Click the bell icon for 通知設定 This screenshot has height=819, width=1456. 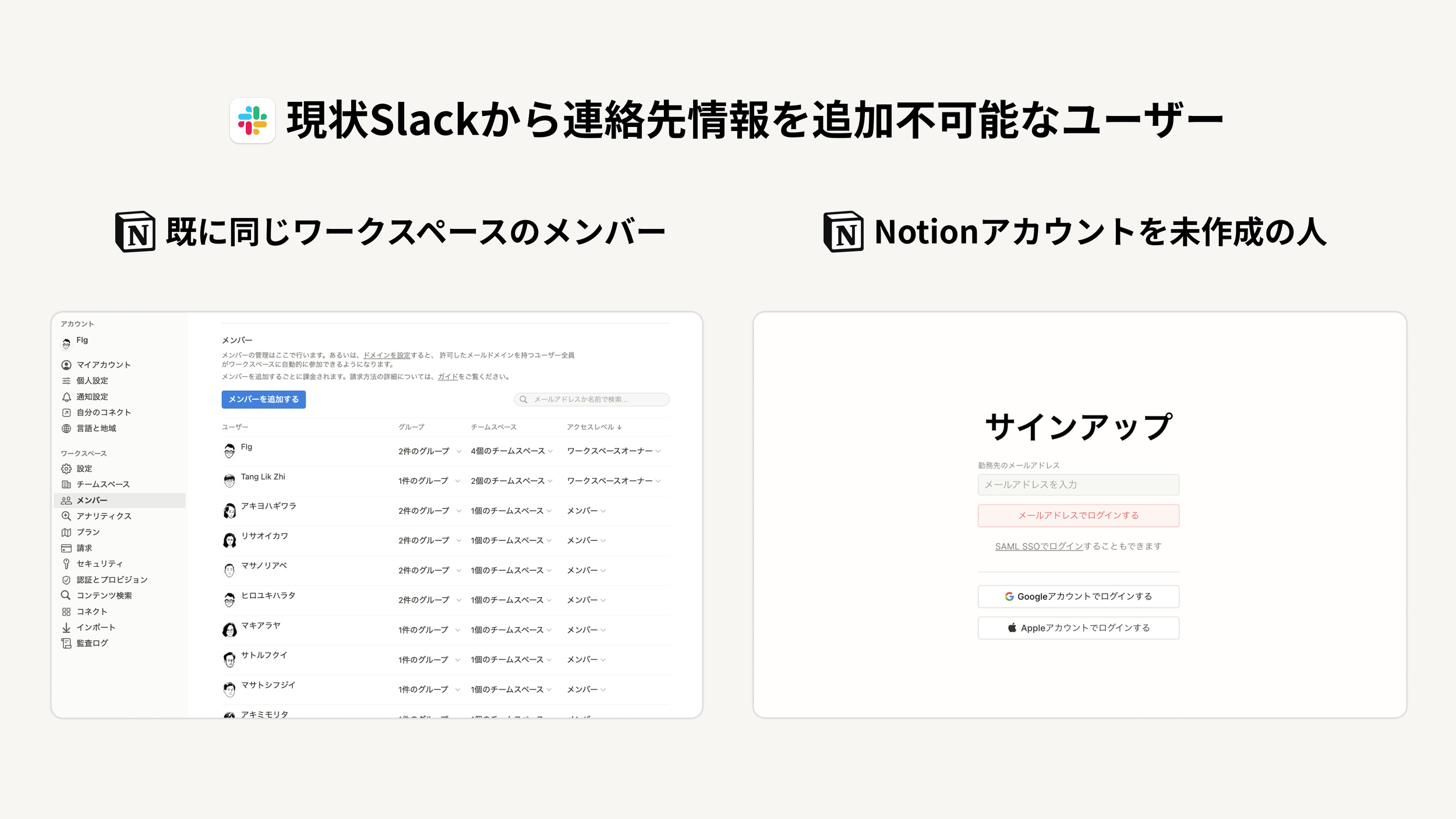66,397
